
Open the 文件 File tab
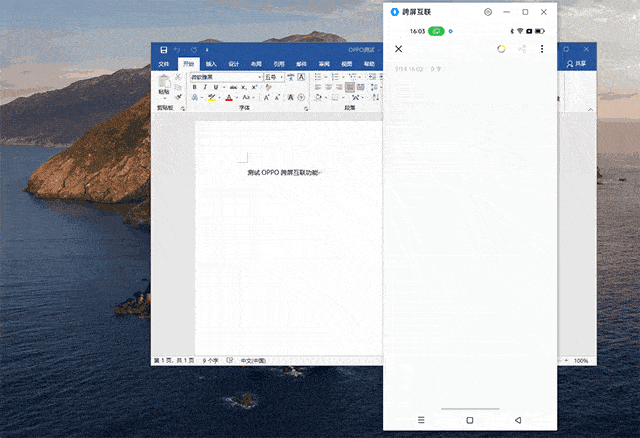164,64
